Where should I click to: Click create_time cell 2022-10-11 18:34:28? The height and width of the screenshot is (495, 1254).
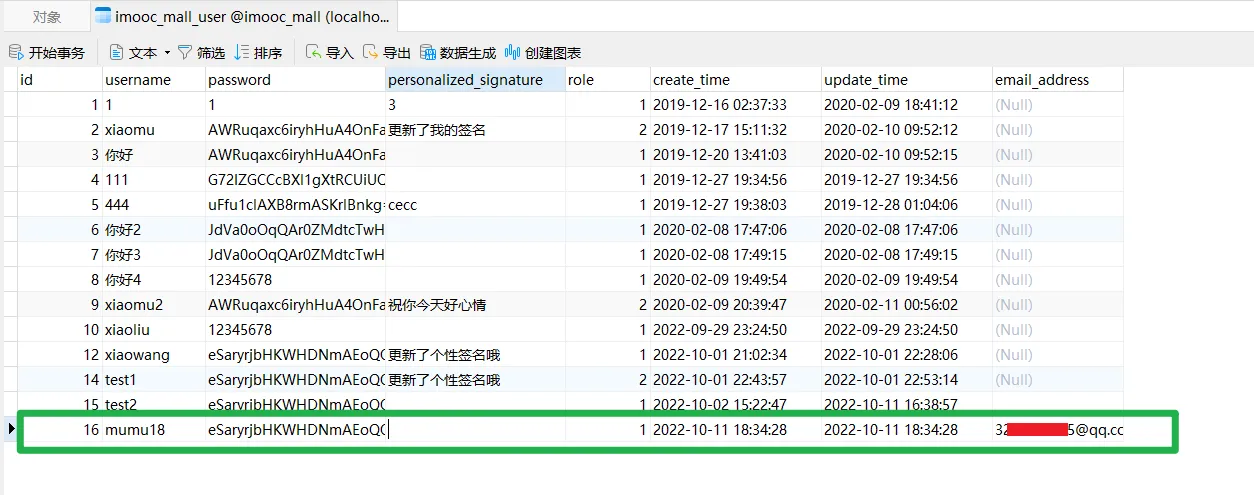tap(735, 430)
